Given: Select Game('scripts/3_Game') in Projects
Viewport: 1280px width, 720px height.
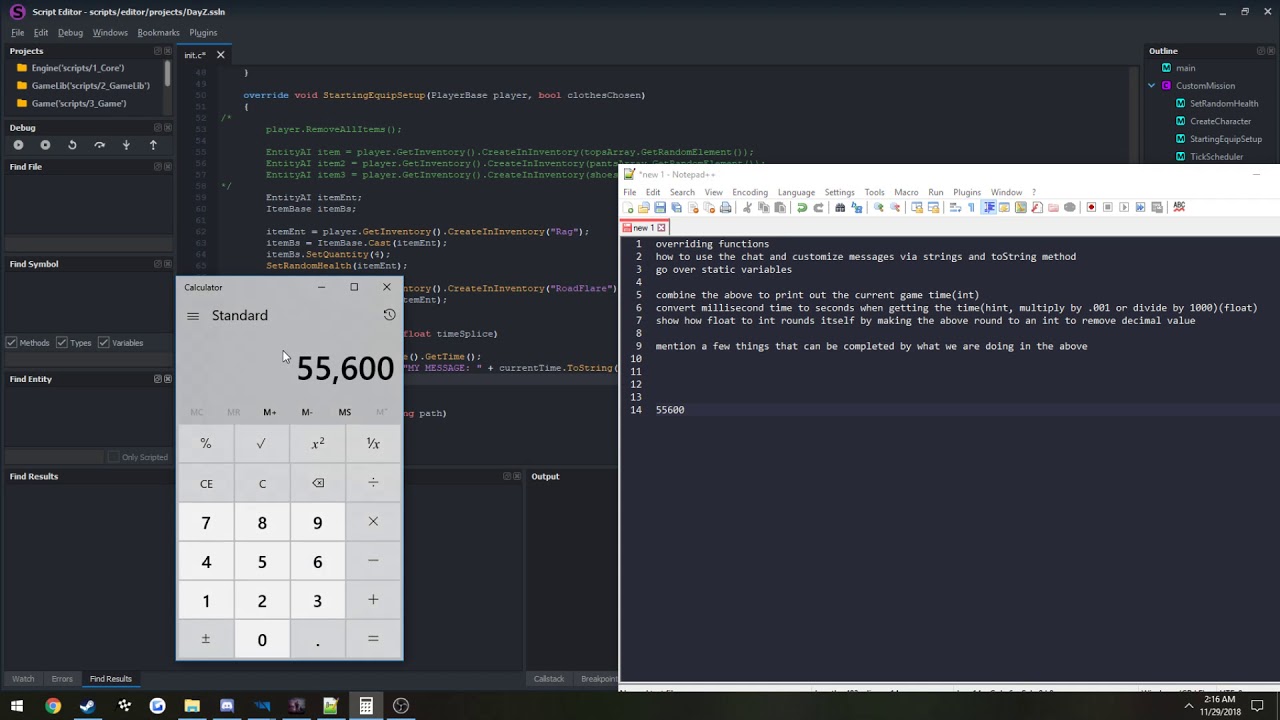Looking at the screenshot, I should (x=78, y=104).
